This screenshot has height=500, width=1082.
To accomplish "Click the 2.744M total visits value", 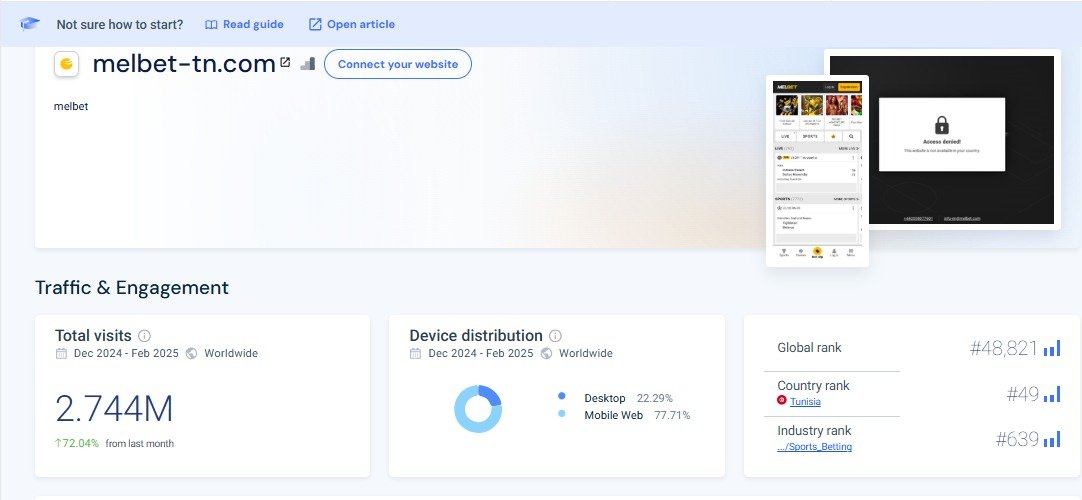I will tap(114, 409).
